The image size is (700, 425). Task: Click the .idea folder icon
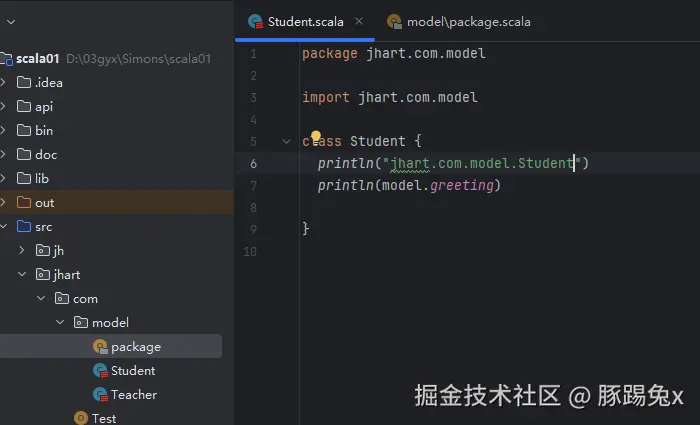click(24, 82)
